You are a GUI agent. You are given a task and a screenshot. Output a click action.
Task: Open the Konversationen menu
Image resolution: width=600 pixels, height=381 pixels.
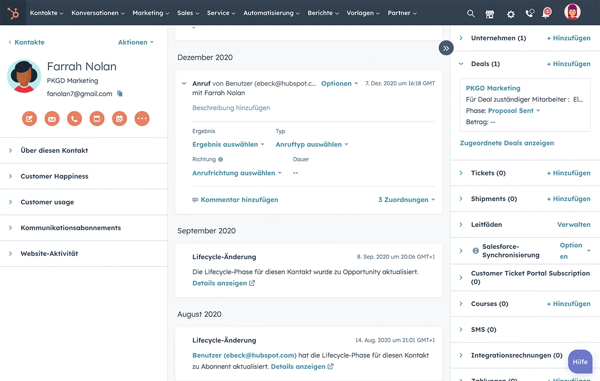tap(98, 13)
